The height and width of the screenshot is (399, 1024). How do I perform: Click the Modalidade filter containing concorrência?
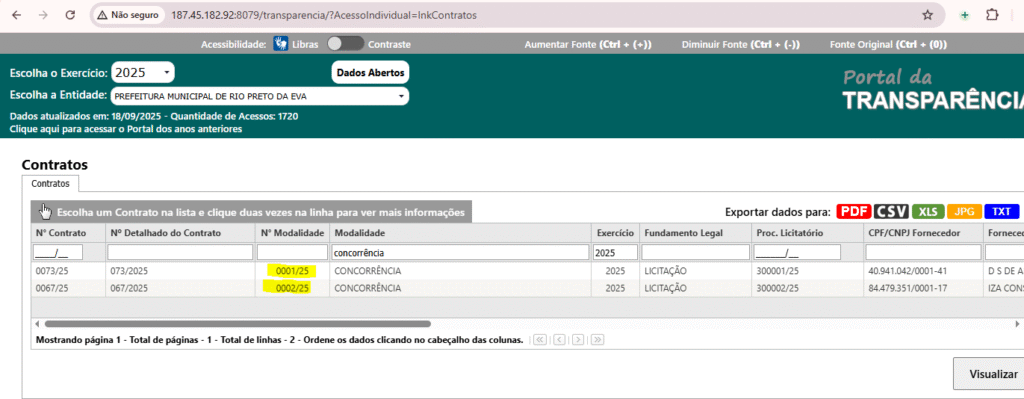pos(460,252)
